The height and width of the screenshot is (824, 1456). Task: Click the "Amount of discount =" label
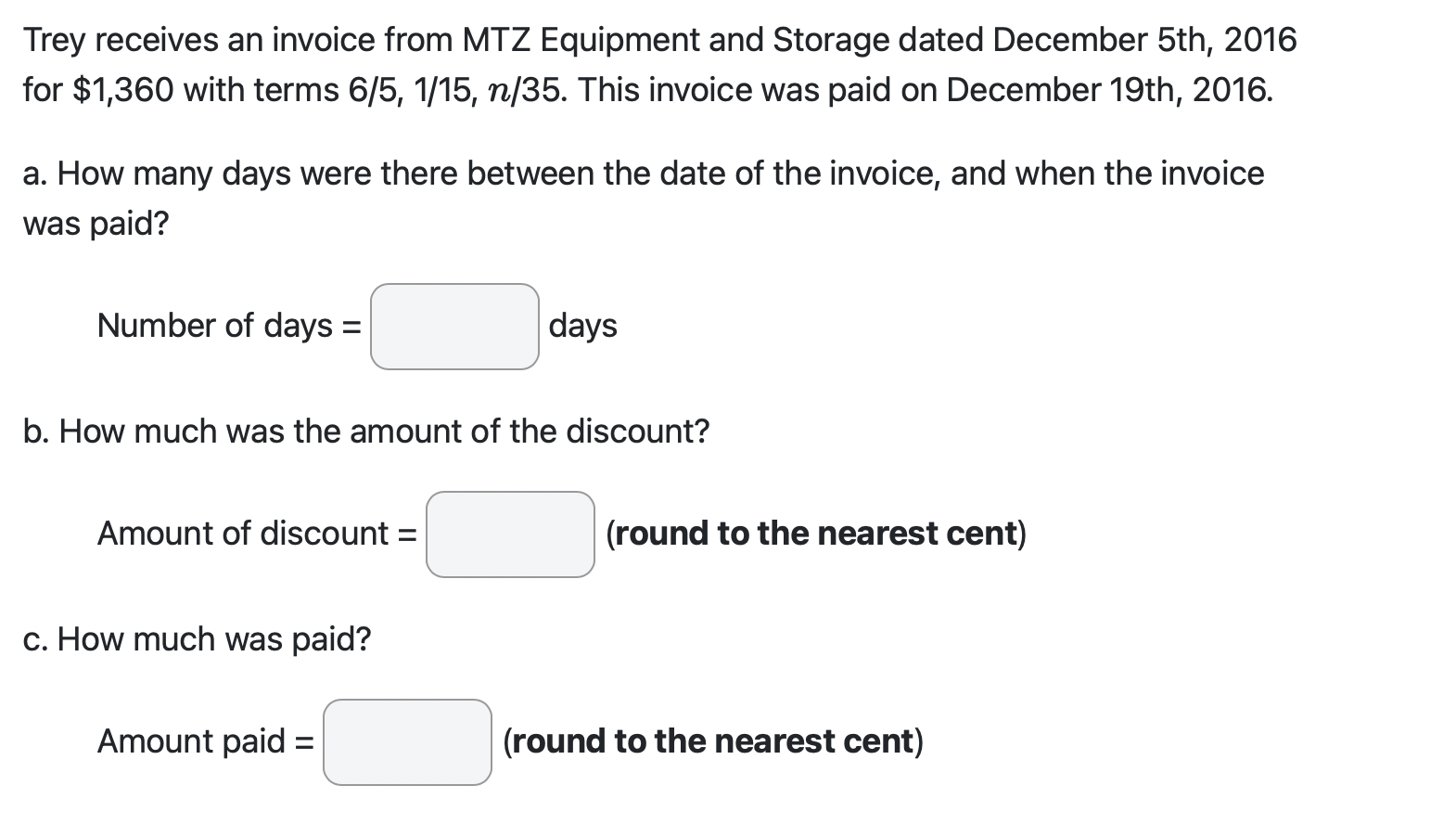click(257, 534)
